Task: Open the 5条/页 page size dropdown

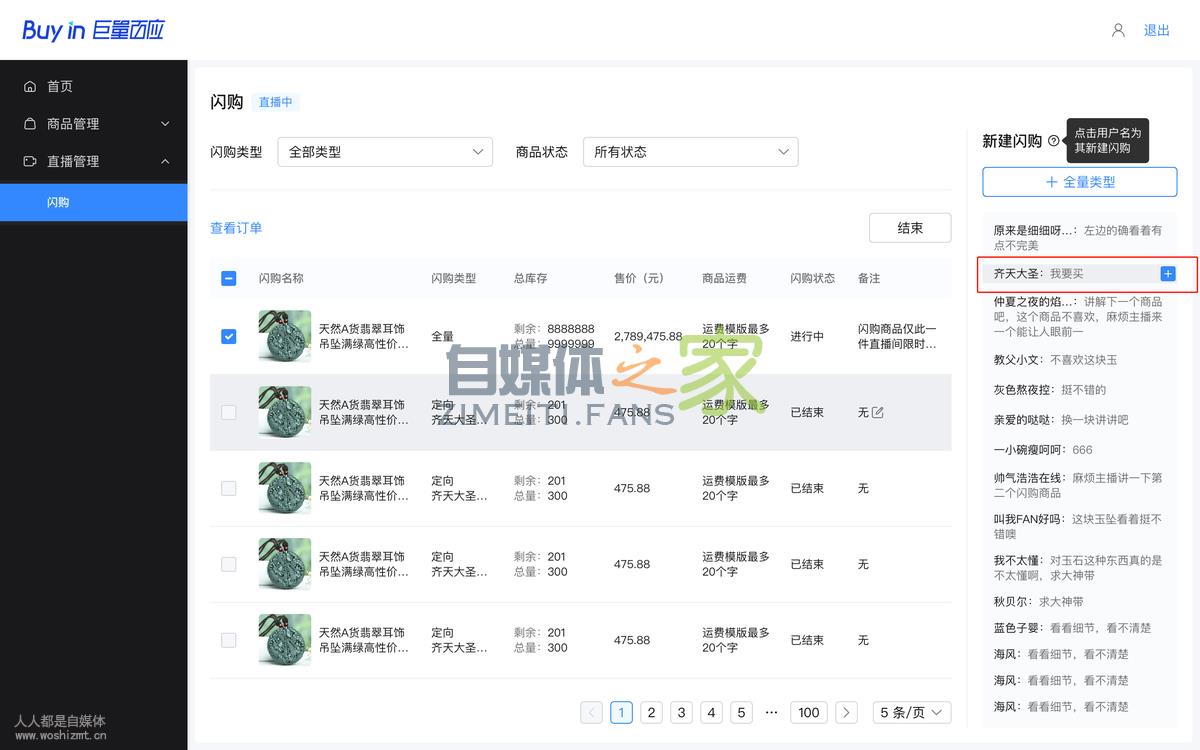Action: (911, 712)
